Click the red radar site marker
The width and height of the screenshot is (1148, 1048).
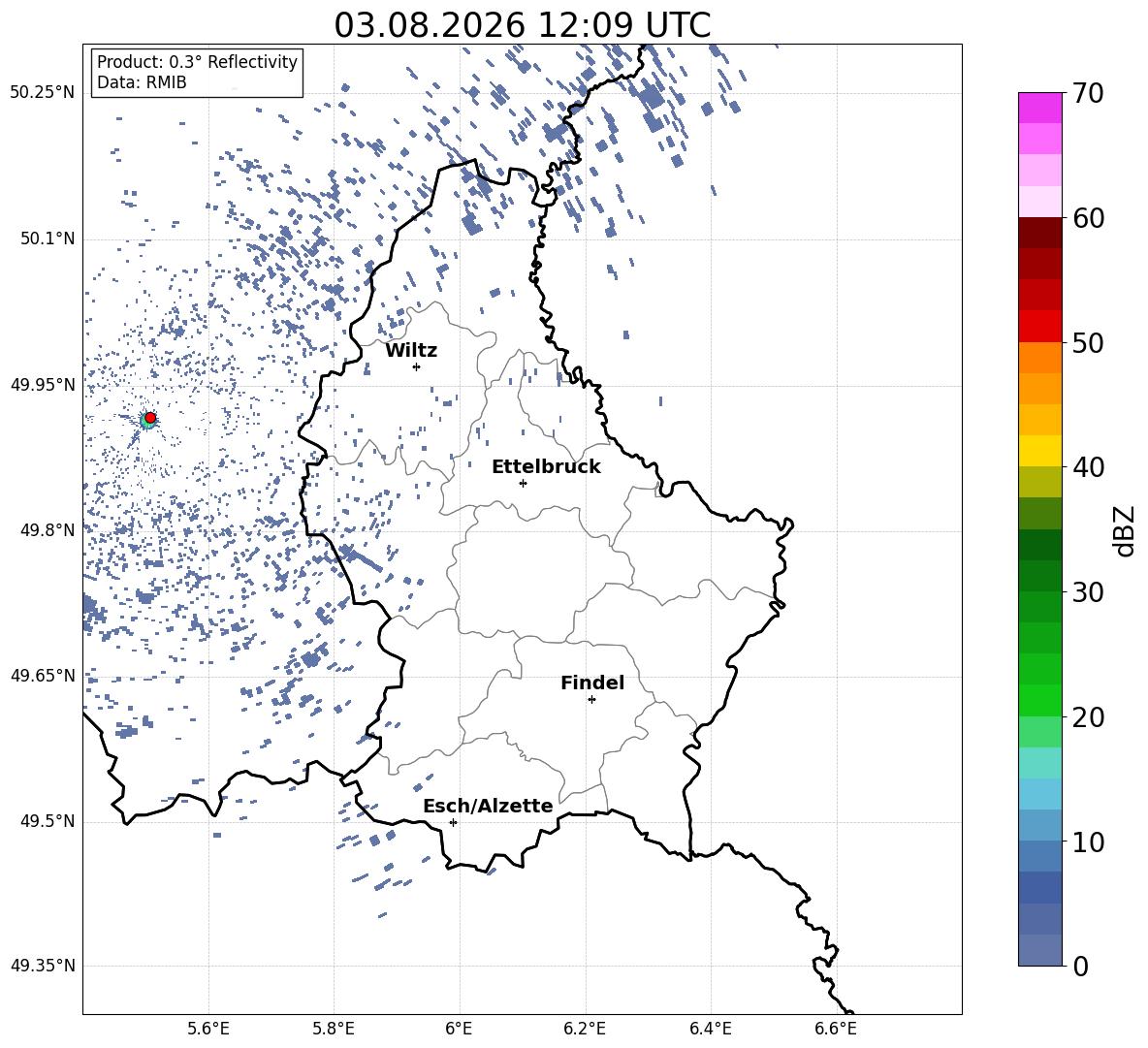[150, 418]
